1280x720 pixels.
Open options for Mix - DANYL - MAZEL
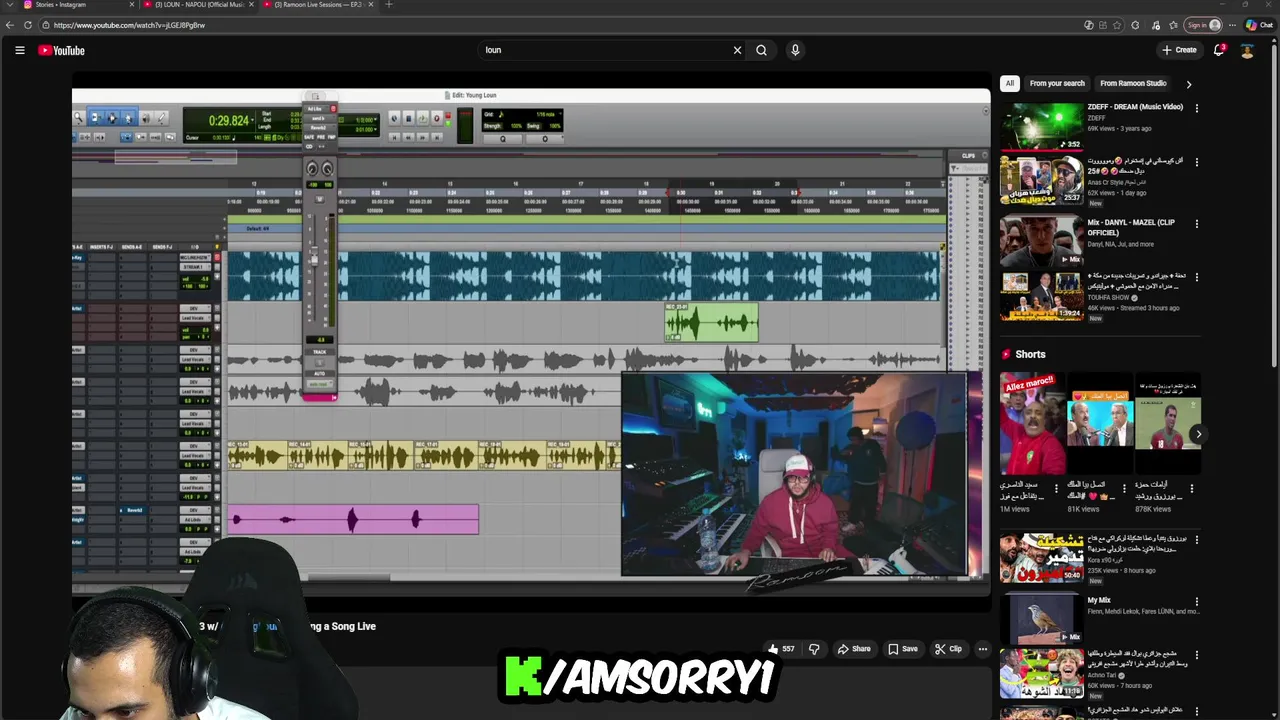[x=1196, y=223]
